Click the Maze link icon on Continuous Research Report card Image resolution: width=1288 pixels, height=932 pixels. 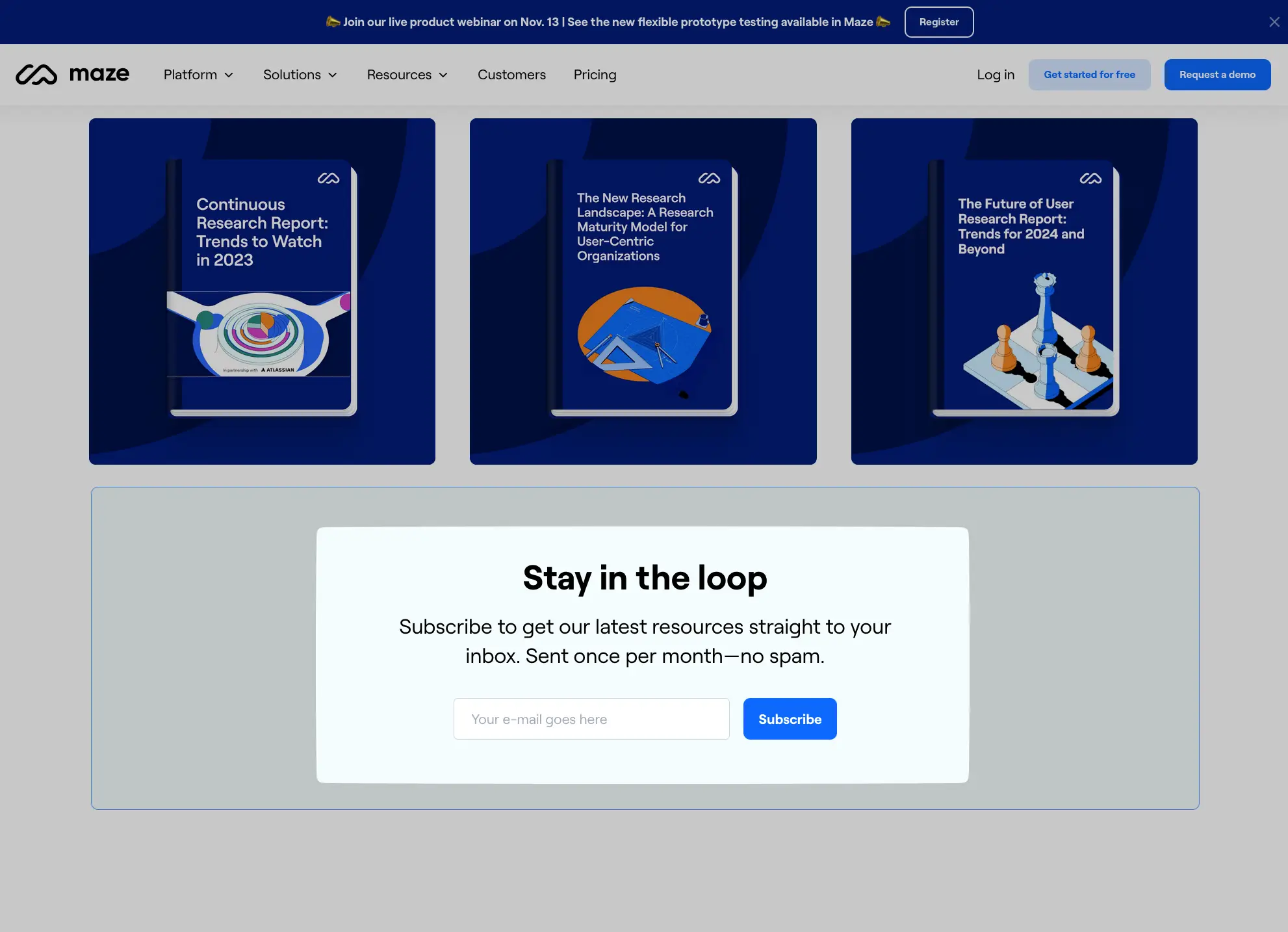328,177
